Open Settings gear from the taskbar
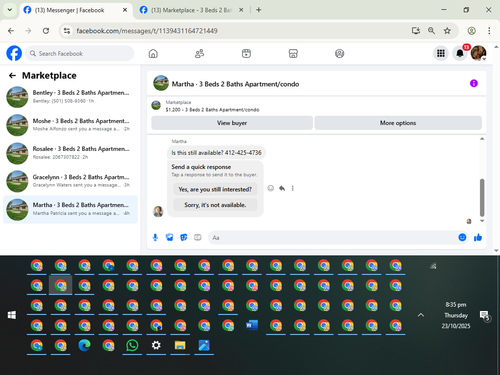This screenshot has height=375, width=500. [x=156, y=345]
